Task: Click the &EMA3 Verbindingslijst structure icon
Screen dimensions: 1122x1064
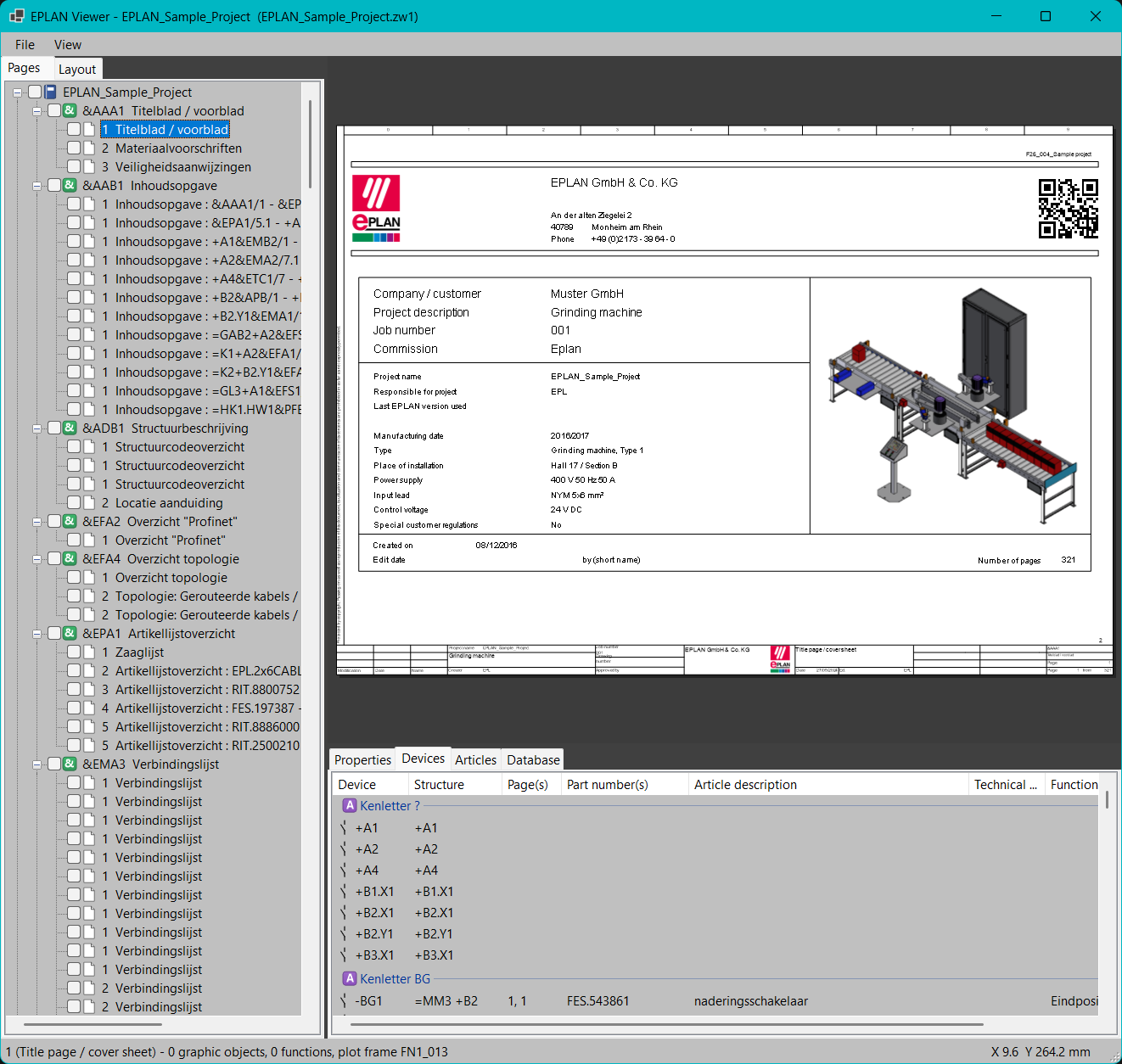Action: pyautogui.click(x=70, y=764)
